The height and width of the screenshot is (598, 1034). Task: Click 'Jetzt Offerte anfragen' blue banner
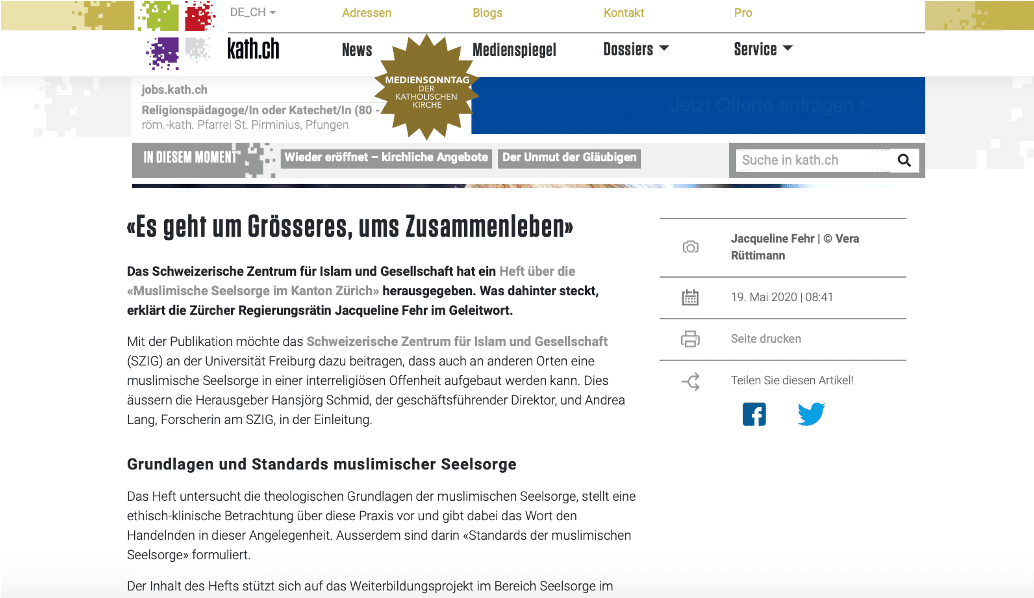pos(699,105)
